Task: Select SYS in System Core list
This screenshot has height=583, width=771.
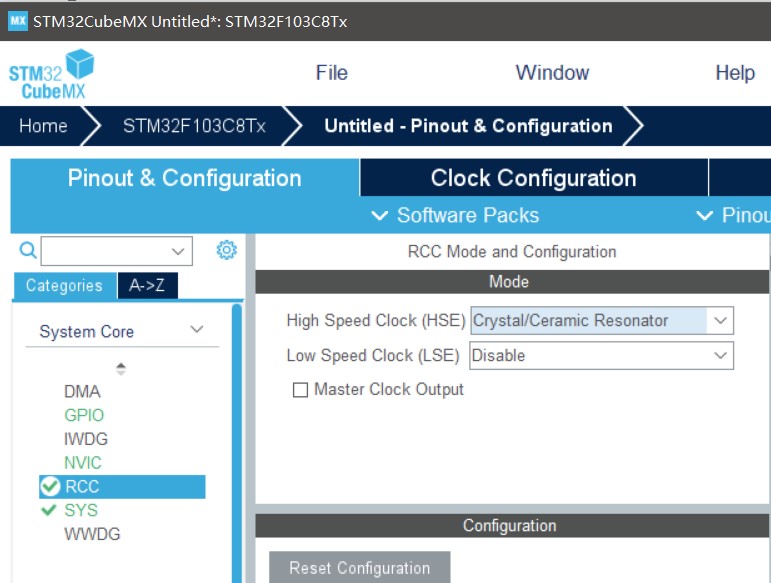Action: coord(81,510)
